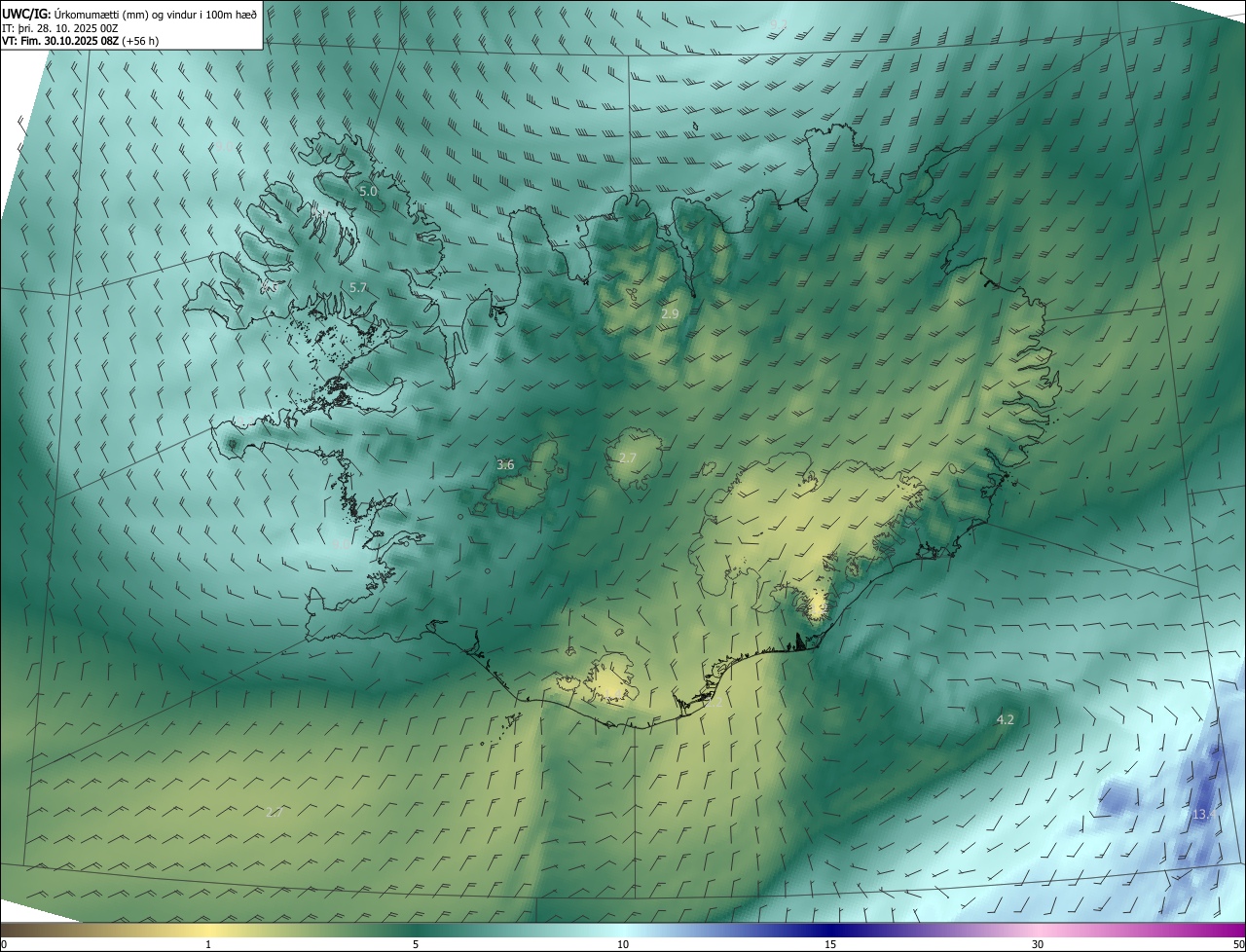
Task: Click the 4.2 value label over the southeast sea
Action: pos(1006,720)
